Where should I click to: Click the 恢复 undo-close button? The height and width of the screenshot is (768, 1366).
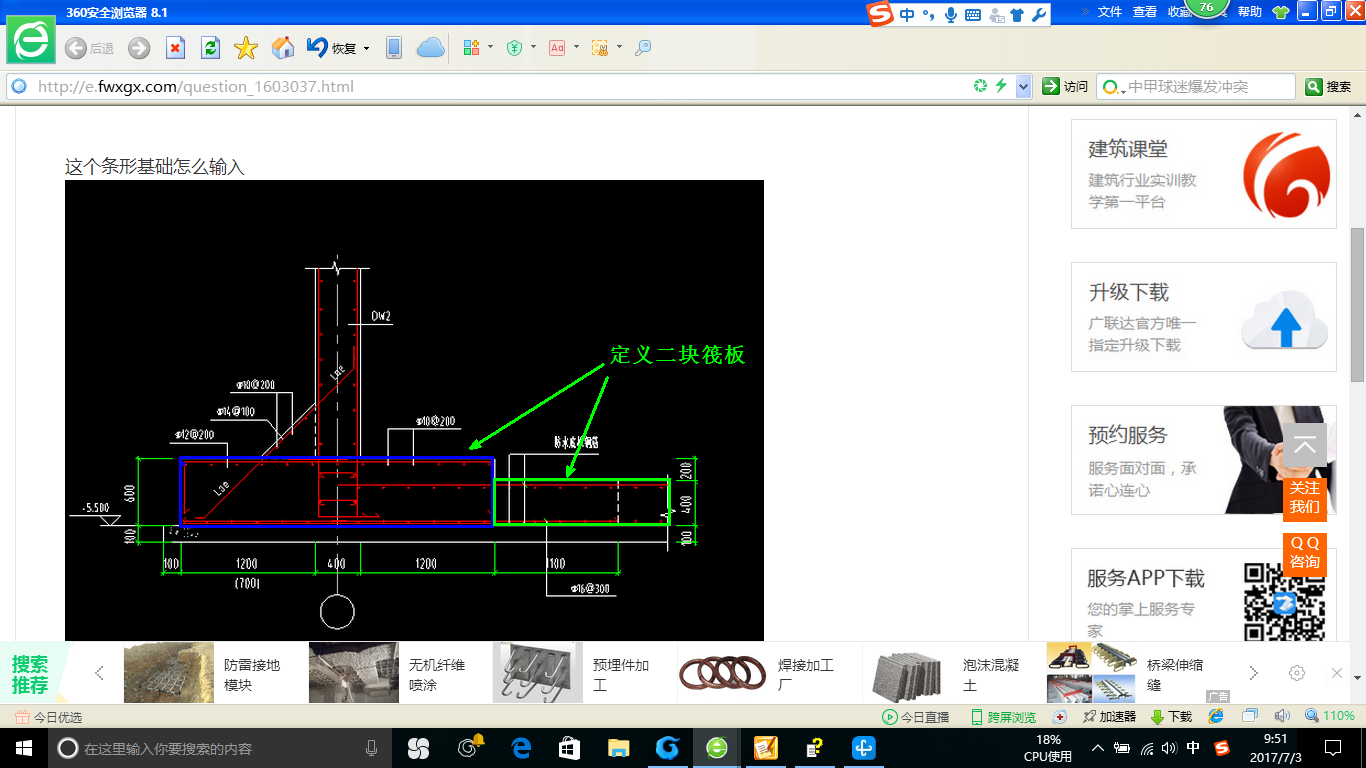click(331, 48)
